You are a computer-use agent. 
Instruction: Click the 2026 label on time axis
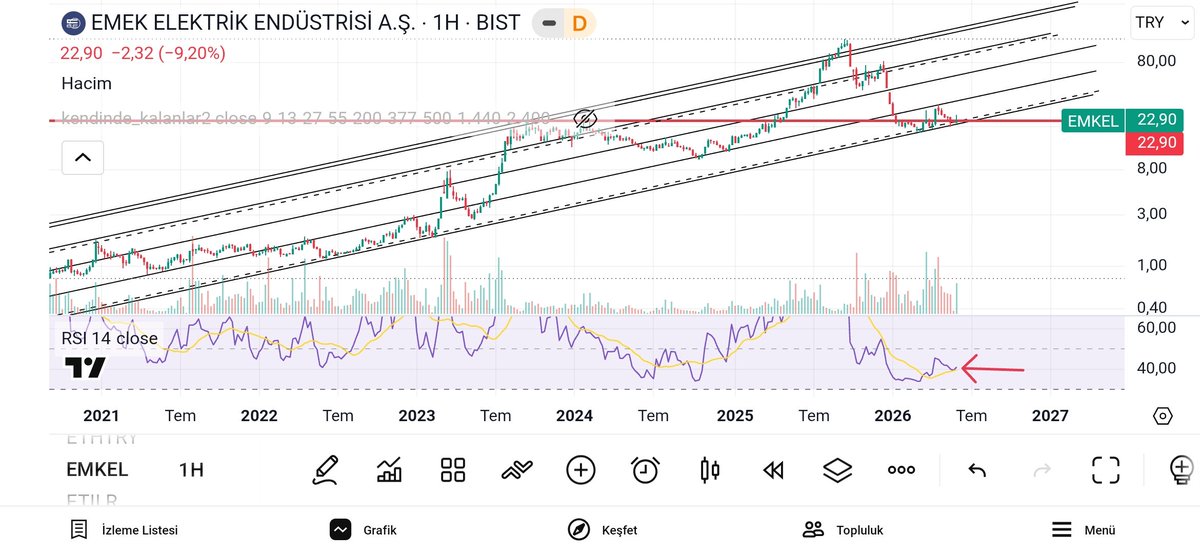891,416
